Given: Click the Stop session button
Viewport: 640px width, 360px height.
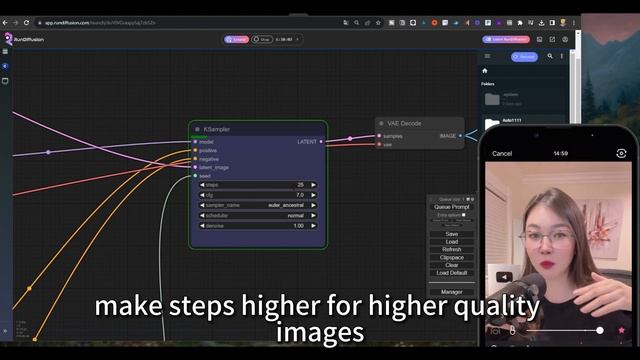Looking at the screenshot, I should (262, 39).
